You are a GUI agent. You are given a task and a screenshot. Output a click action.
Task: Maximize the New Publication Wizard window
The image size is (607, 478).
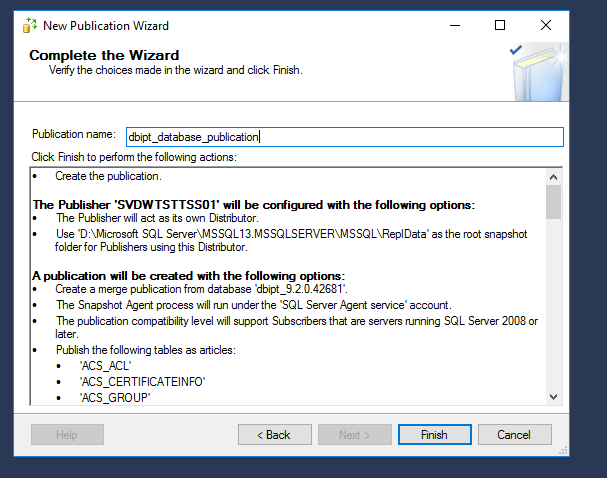(500, 26)
